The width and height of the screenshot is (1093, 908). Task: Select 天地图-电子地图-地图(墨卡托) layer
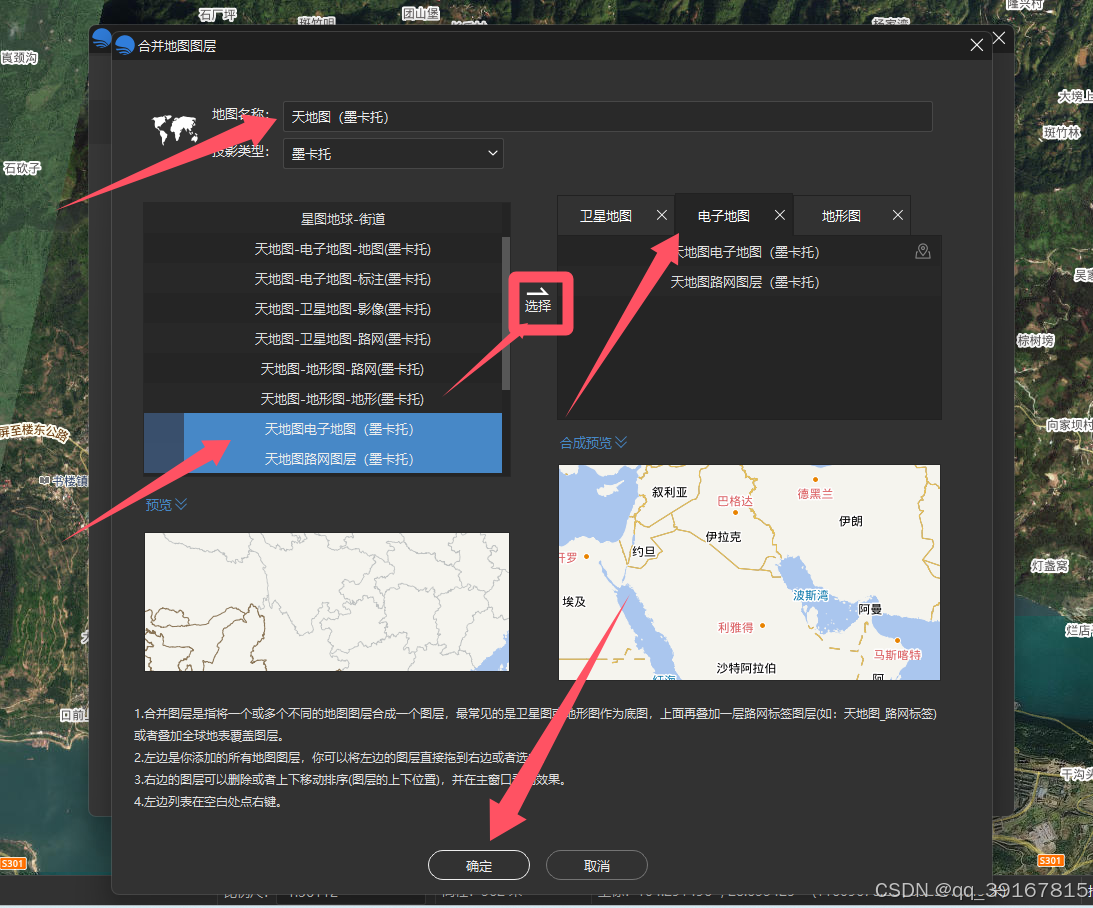click(323, 249)
